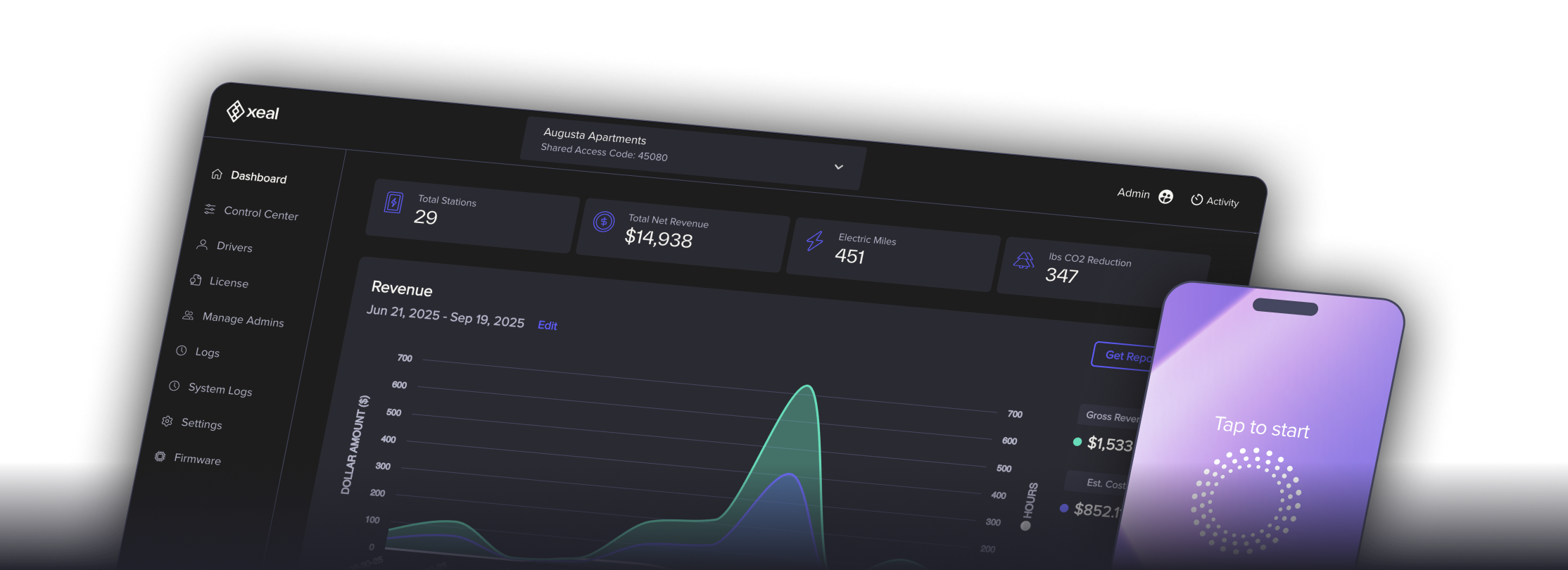The height and width of the screenshot is (570, 1568).
Task: Click the green Gross Revenue legend dot
Action: point(1077,442)
